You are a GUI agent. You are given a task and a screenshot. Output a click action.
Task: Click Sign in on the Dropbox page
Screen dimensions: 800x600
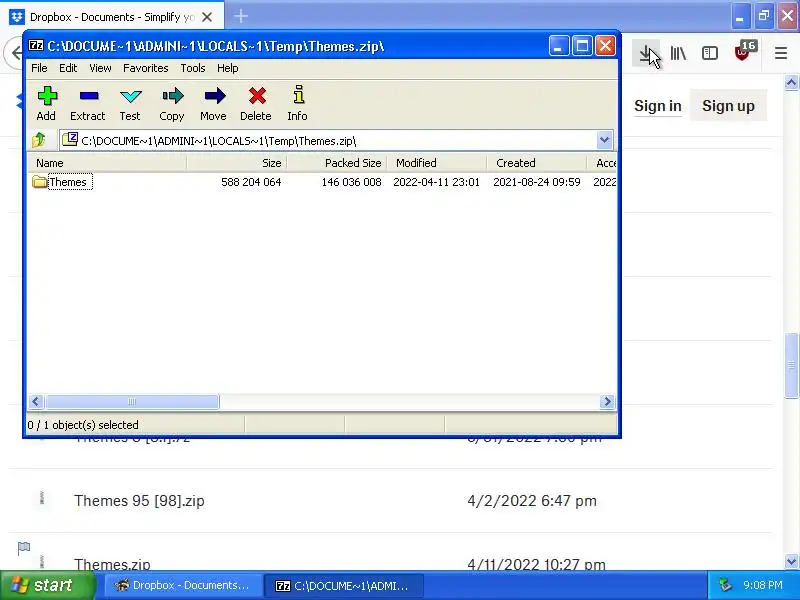658,106
